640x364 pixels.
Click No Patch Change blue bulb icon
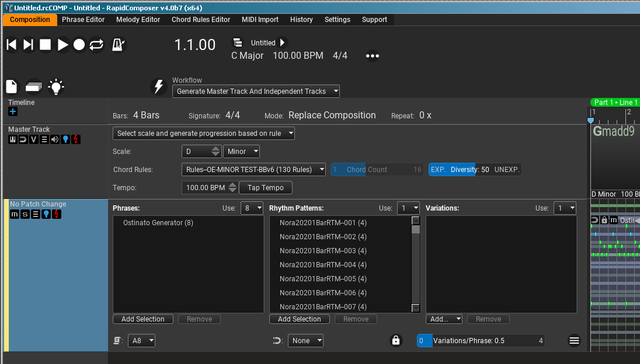pos(46,214)
